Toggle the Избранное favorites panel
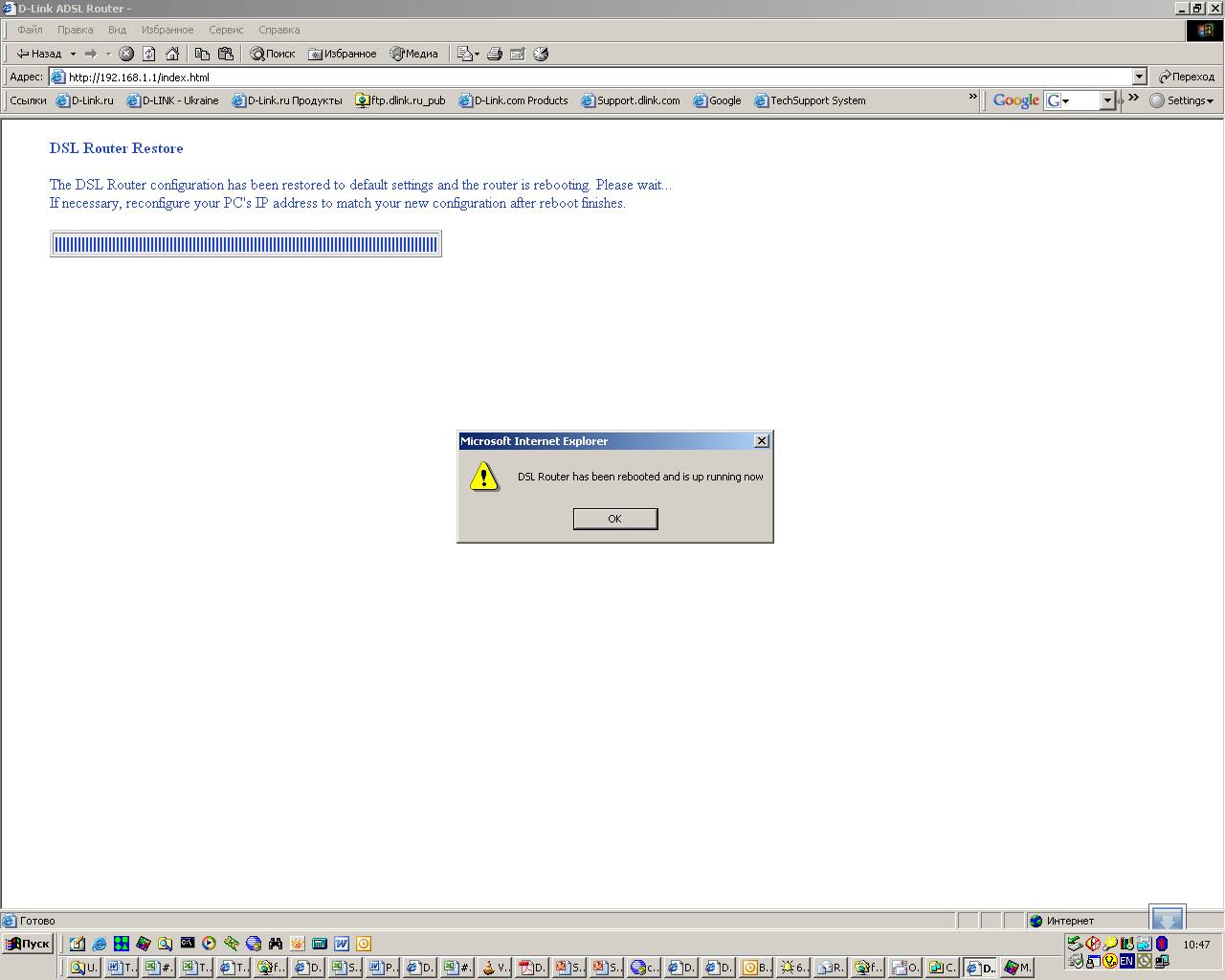The image size is (1225, 980). (x=343, y=54)
